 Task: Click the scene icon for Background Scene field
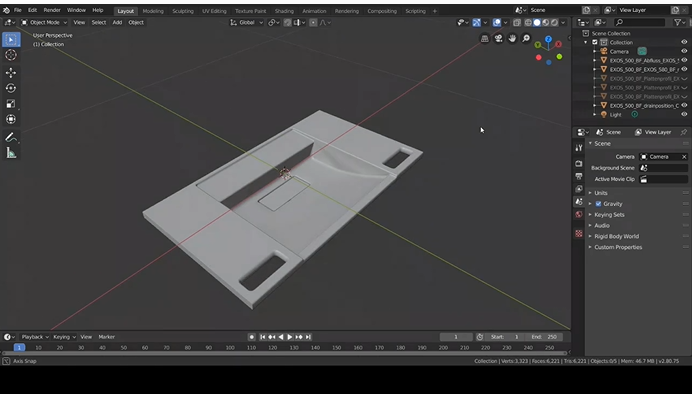(644, 168)
